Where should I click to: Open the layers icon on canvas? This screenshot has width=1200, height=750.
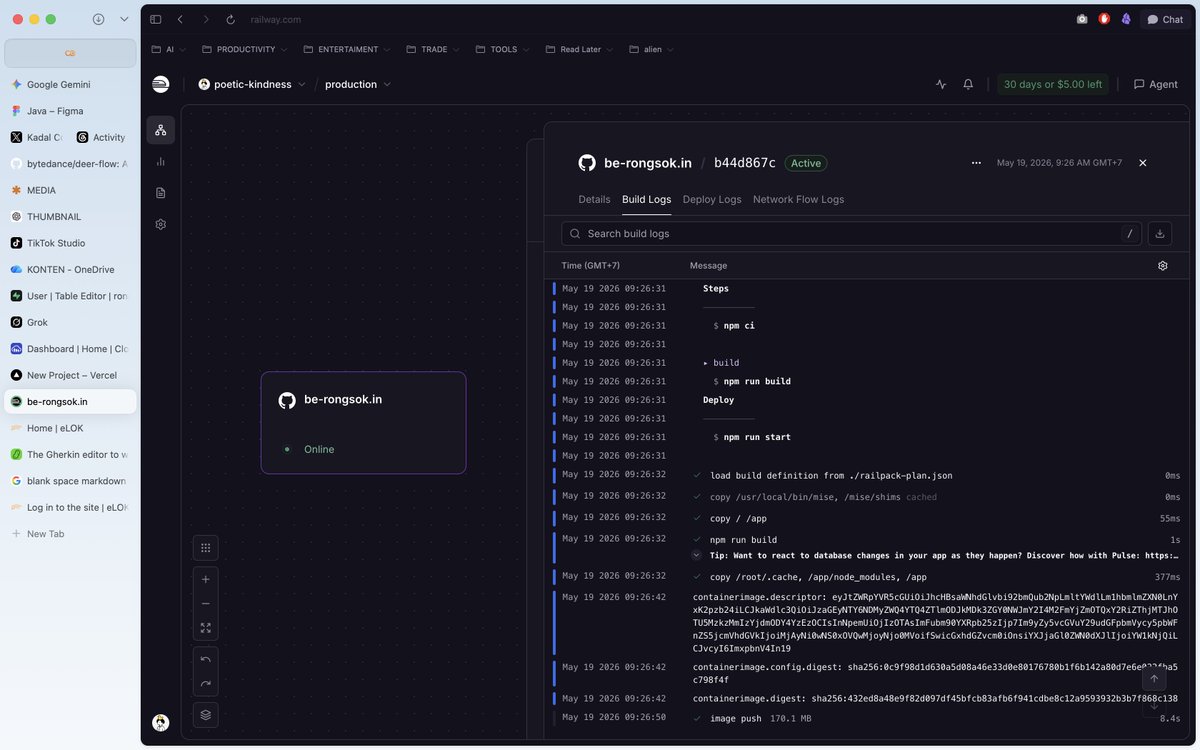[205, 715]
